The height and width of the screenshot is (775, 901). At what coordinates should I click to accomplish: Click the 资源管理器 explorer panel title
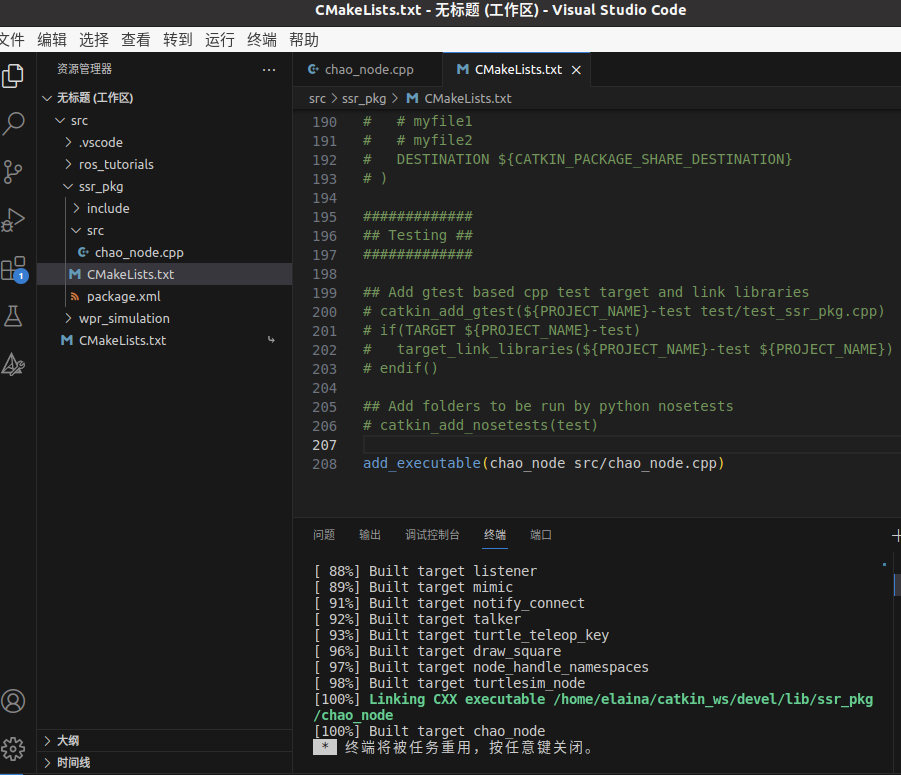point(84,69)
